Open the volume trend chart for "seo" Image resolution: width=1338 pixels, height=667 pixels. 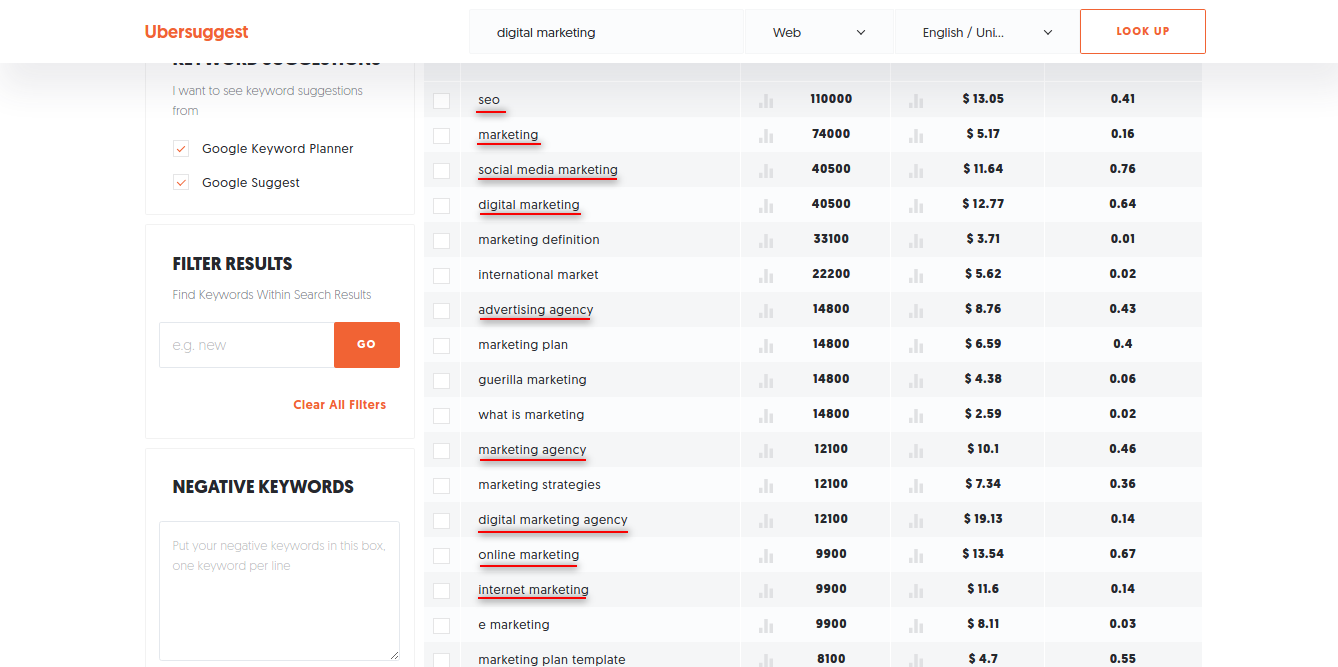tap(765, 100)
